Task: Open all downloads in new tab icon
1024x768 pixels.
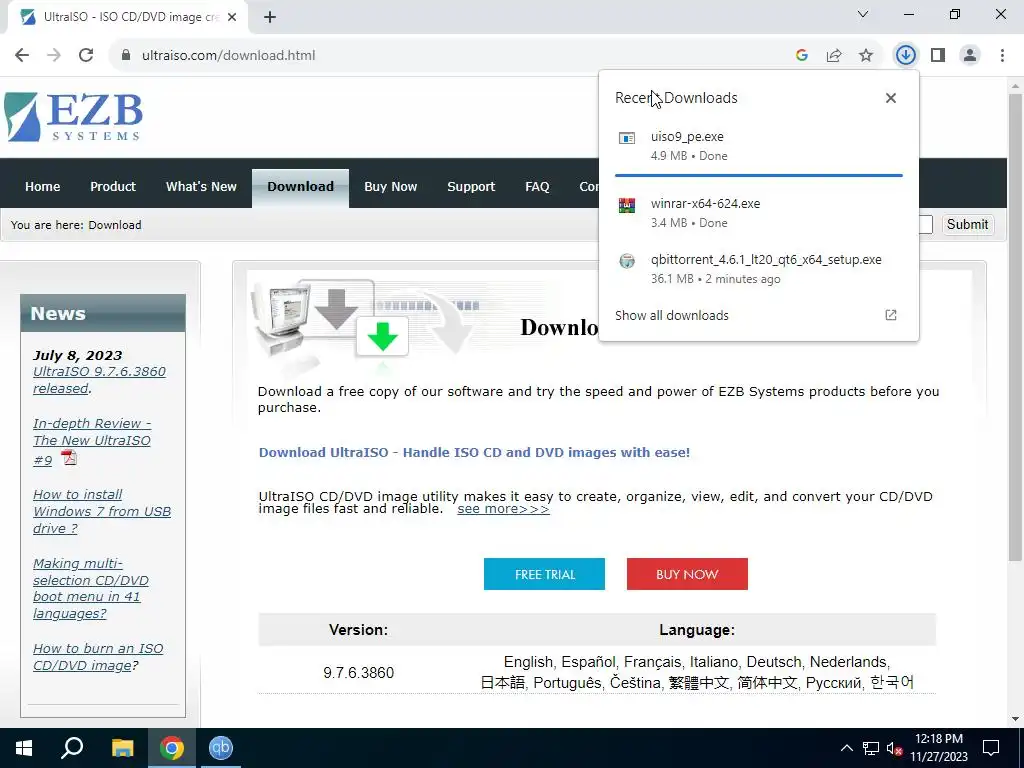Action: [891, 315]
